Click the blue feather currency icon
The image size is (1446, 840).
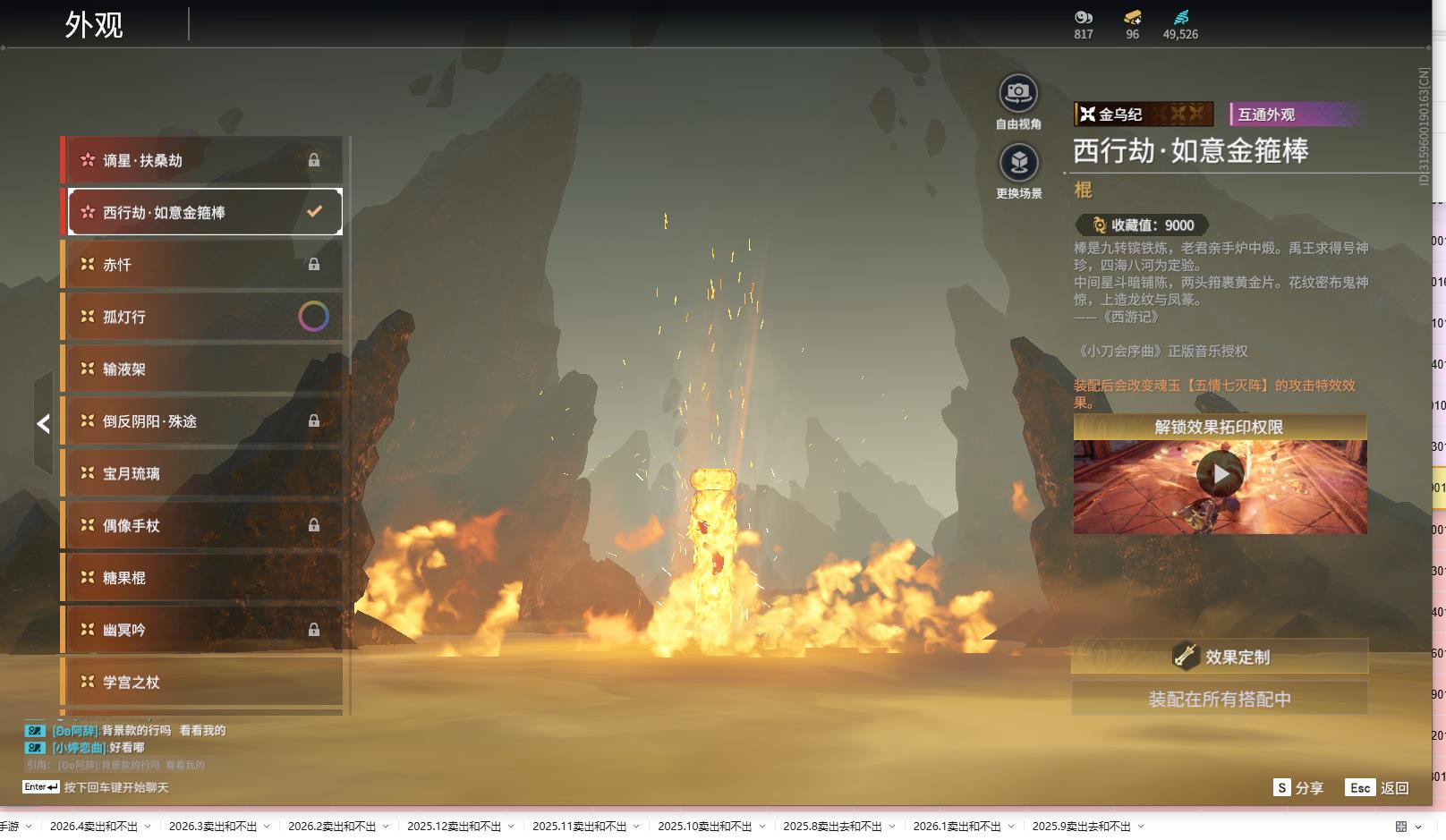(1180, 17)
